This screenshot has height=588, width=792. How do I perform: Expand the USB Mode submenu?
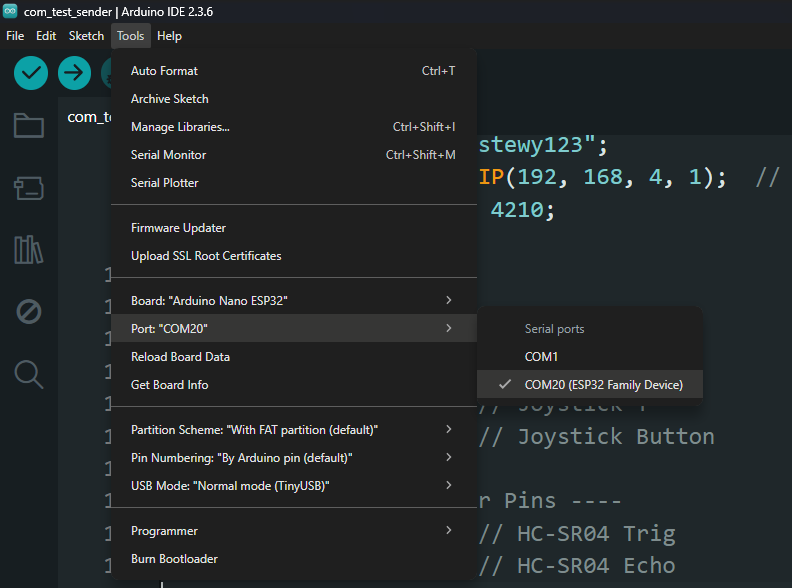click(294, 485)
